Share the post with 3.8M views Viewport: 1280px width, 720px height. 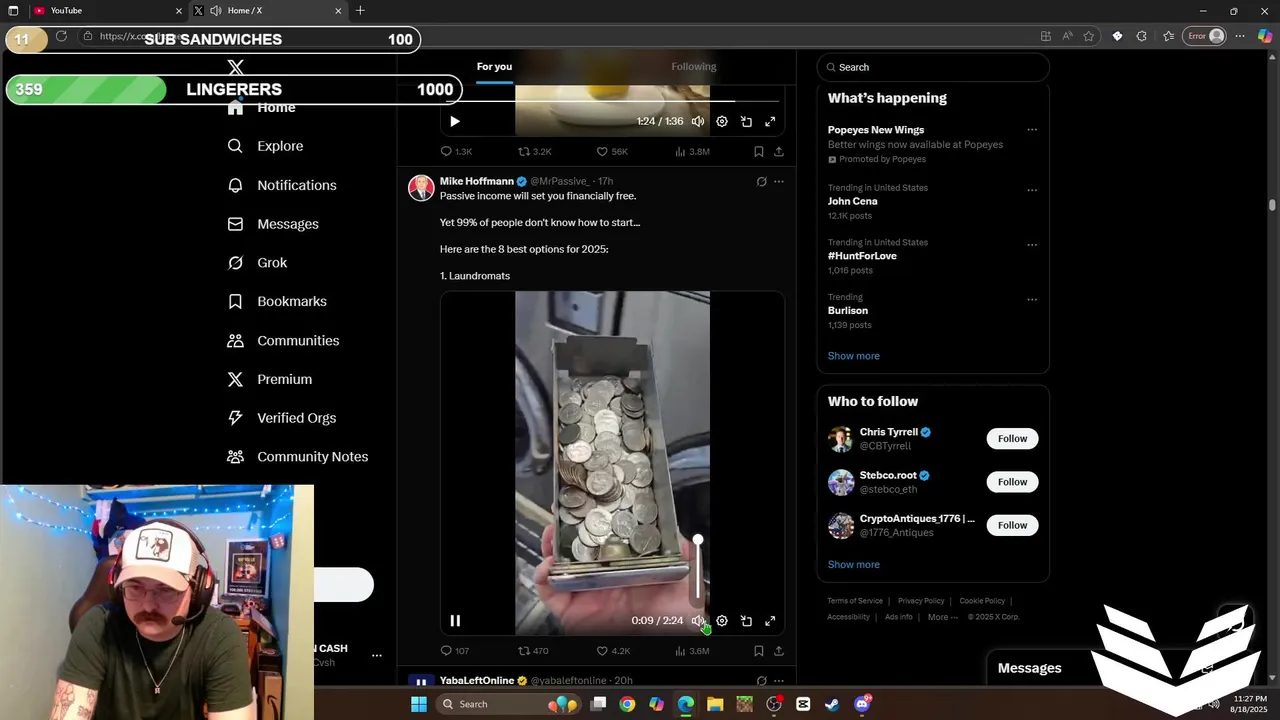pos(779,152)
